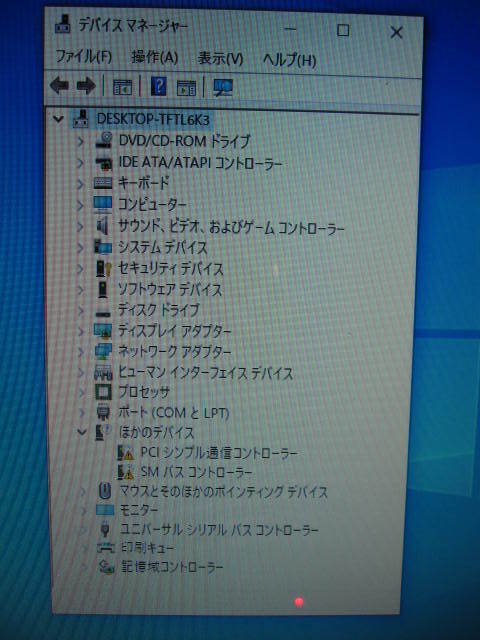Expand the ネットワーク アダプター node

[x=81, y=351]
